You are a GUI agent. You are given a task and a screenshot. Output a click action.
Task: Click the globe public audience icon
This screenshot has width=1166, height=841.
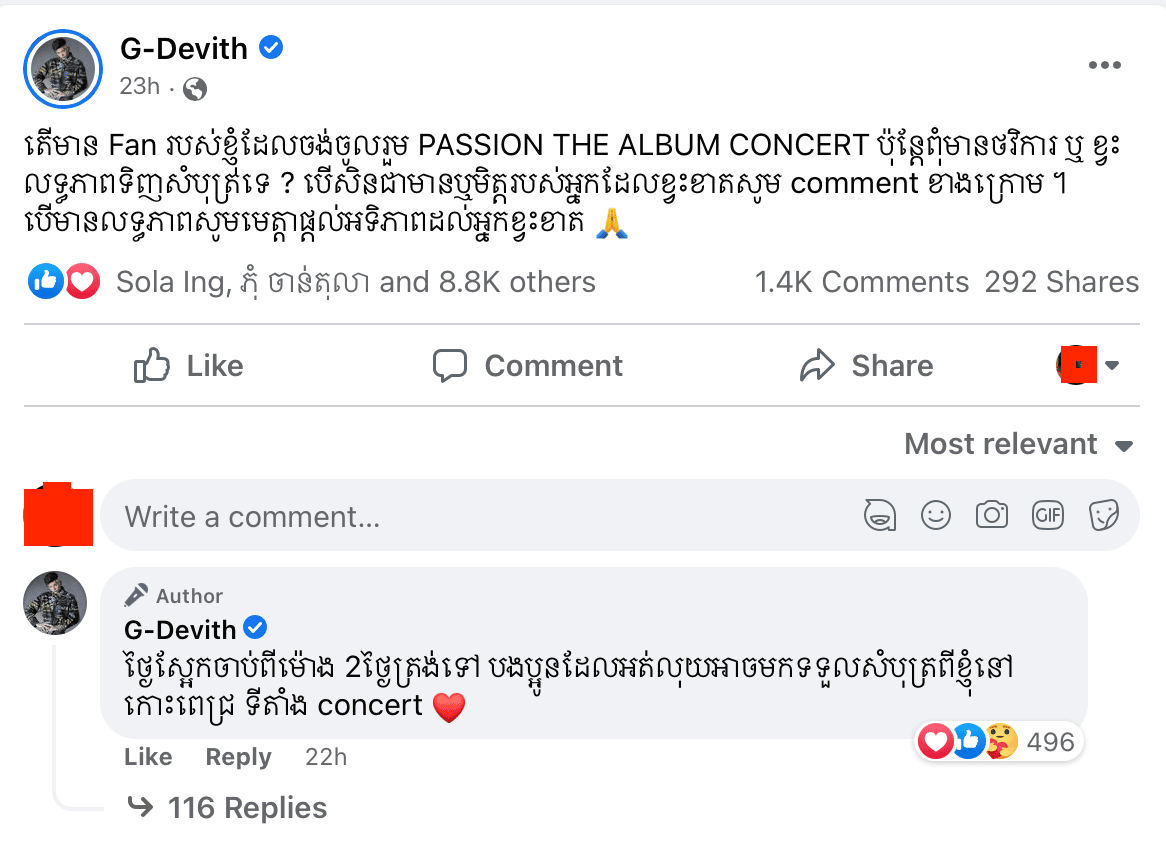click(x=196, y=89)
